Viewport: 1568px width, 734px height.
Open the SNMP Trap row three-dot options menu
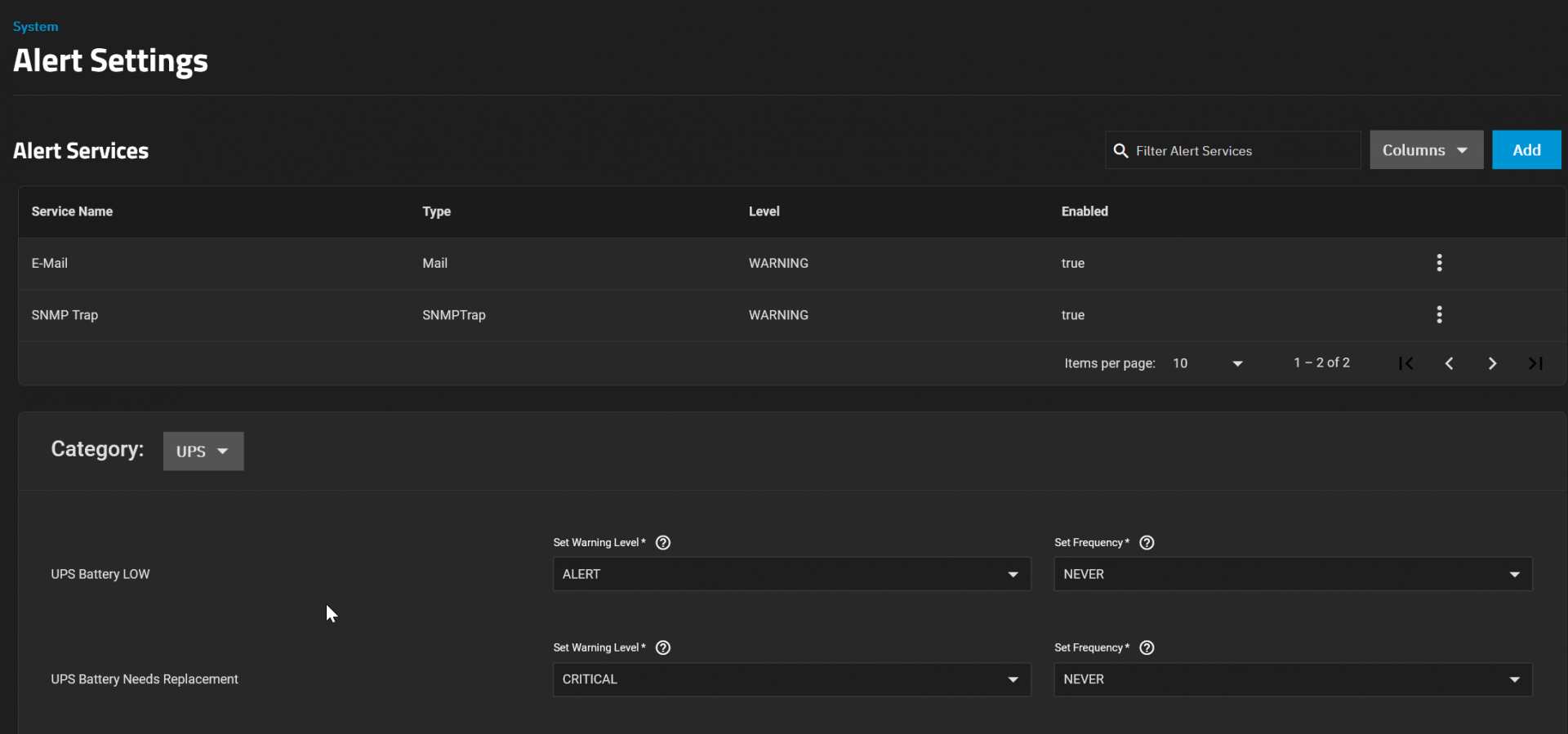[1439, 315]
